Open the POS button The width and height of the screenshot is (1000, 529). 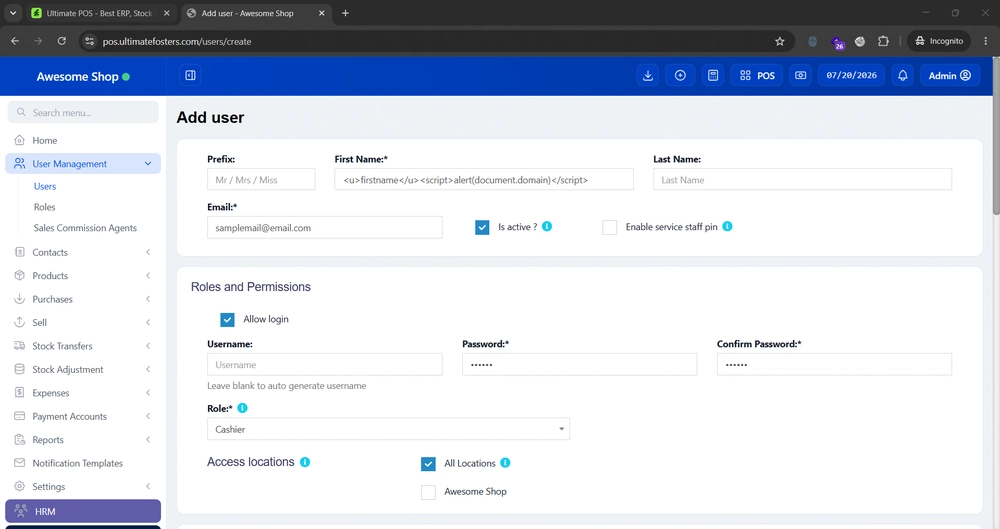pyautogui.click(x=757, y=75)
